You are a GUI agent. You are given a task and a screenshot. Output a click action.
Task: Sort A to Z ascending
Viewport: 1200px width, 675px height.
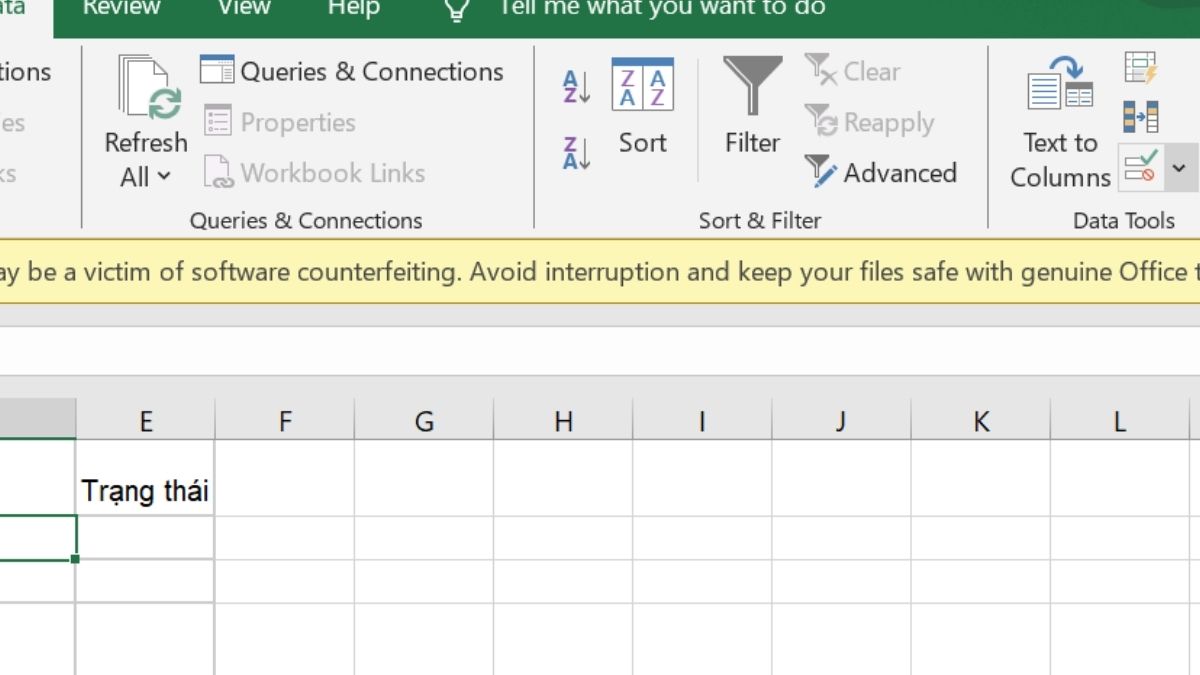coord(576,87)
